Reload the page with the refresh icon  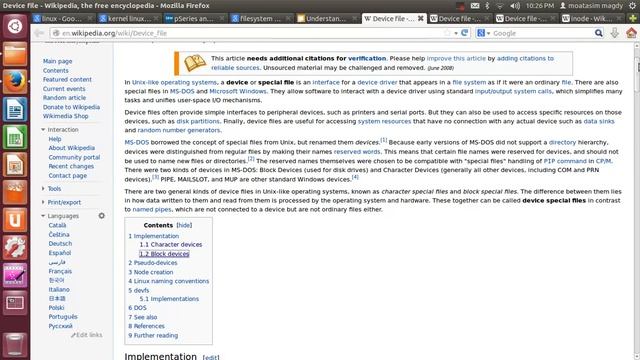tap(464, 33)
